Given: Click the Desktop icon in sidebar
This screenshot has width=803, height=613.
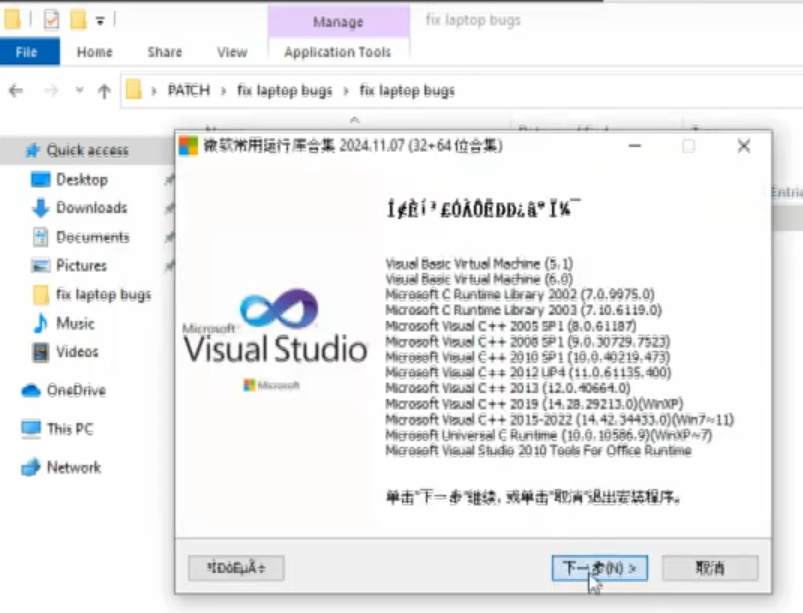Looking at the screenshot, I should click(x=40, y=180).
